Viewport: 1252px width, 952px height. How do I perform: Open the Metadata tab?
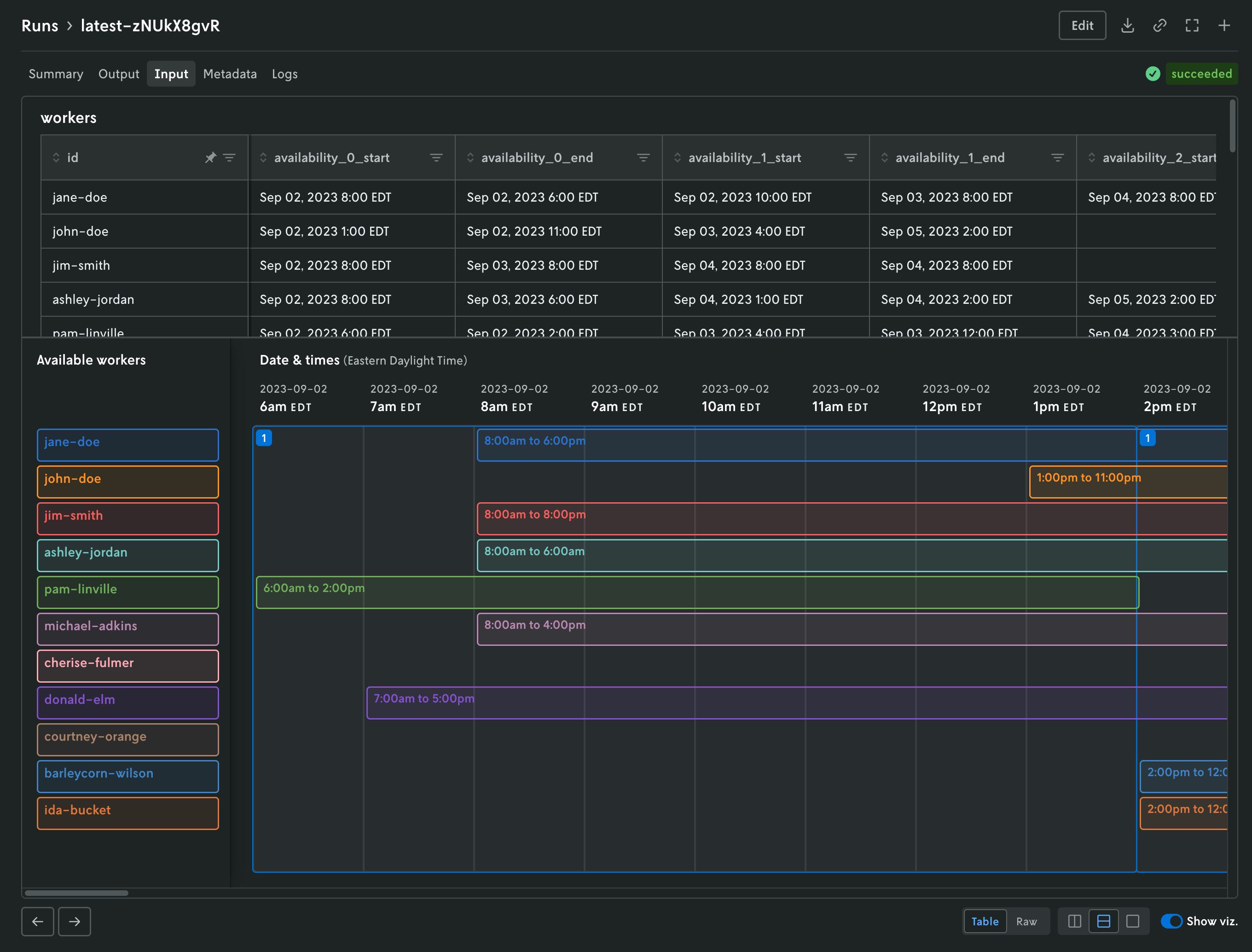[230, 74]
